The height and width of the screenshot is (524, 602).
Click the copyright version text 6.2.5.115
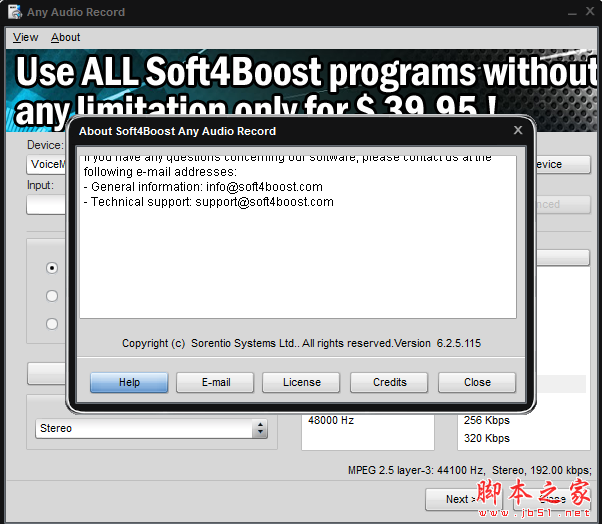coord(458,343)
